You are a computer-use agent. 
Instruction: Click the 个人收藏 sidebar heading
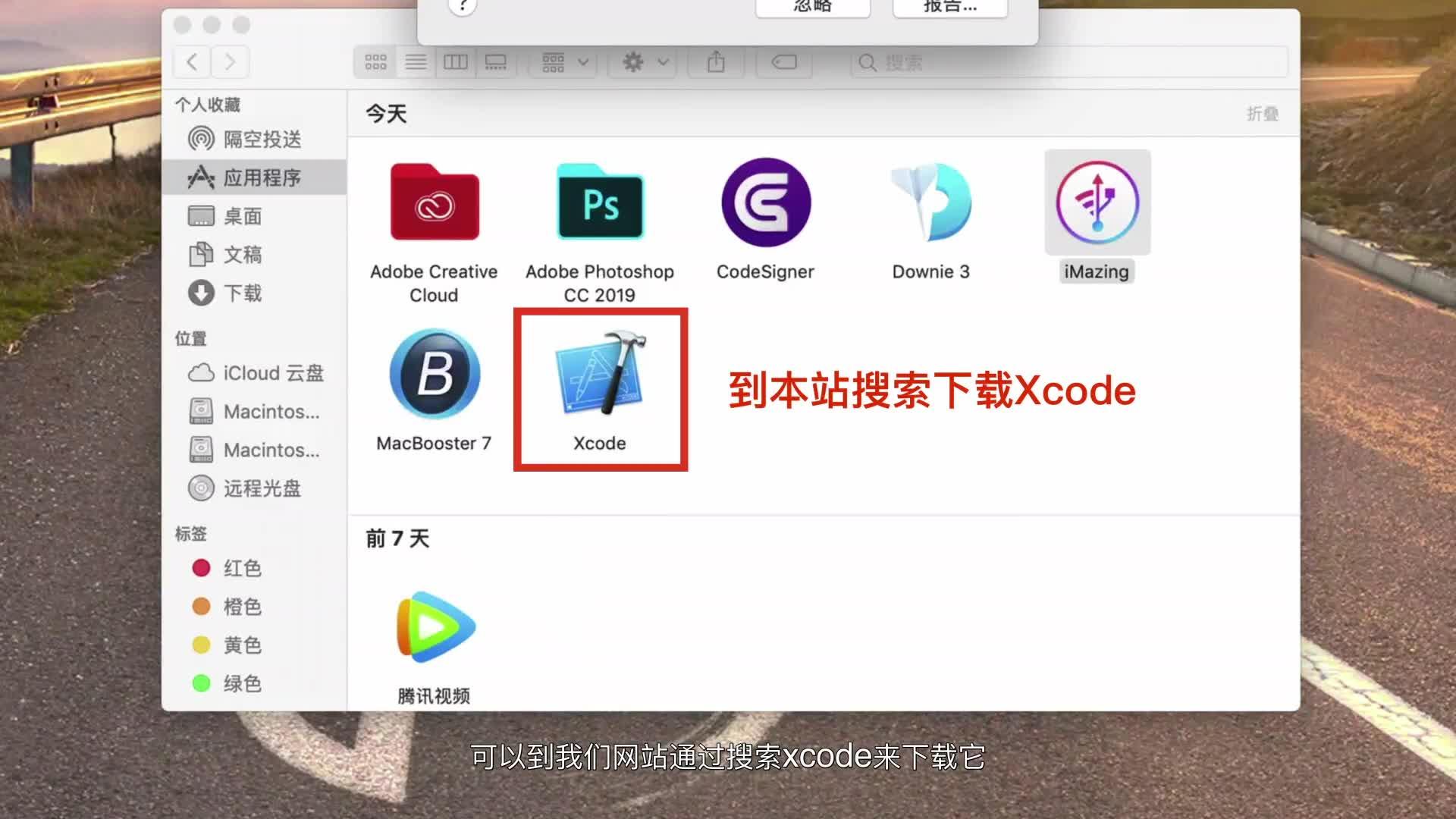(208, 105)
